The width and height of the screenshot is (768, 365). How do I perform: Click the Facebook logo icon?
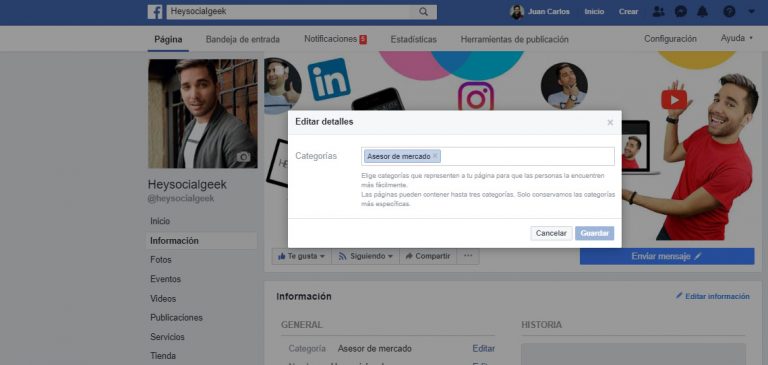click(155, 12)
